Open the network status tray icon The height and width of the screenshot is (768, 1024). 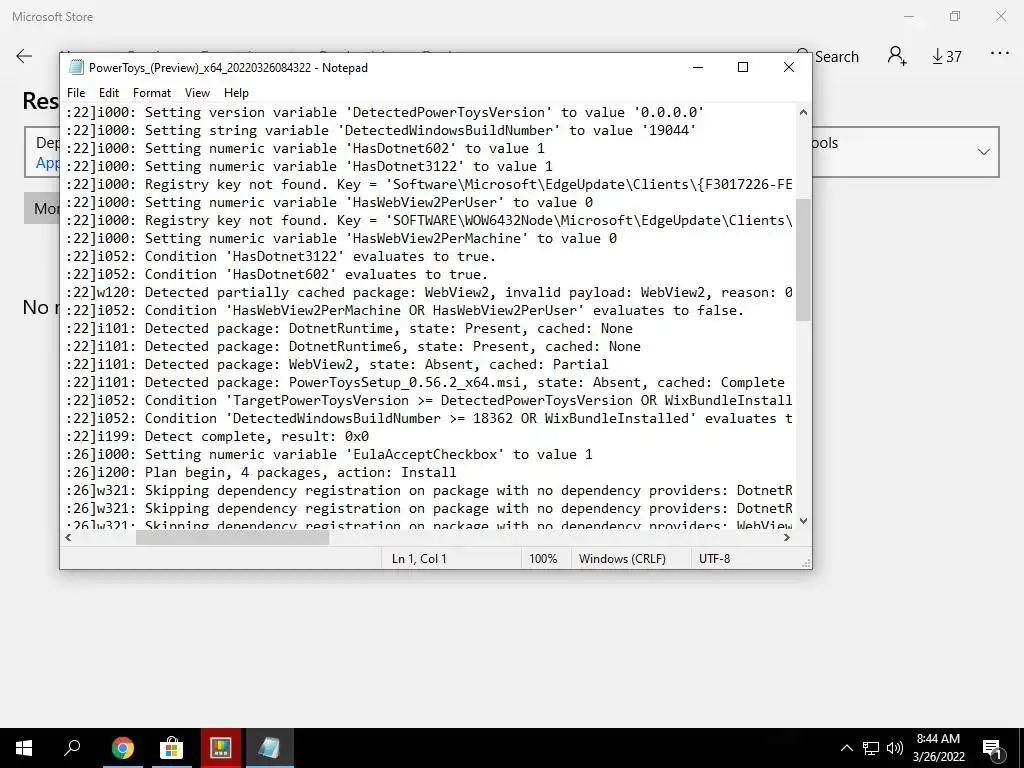[x=871, y=748]
